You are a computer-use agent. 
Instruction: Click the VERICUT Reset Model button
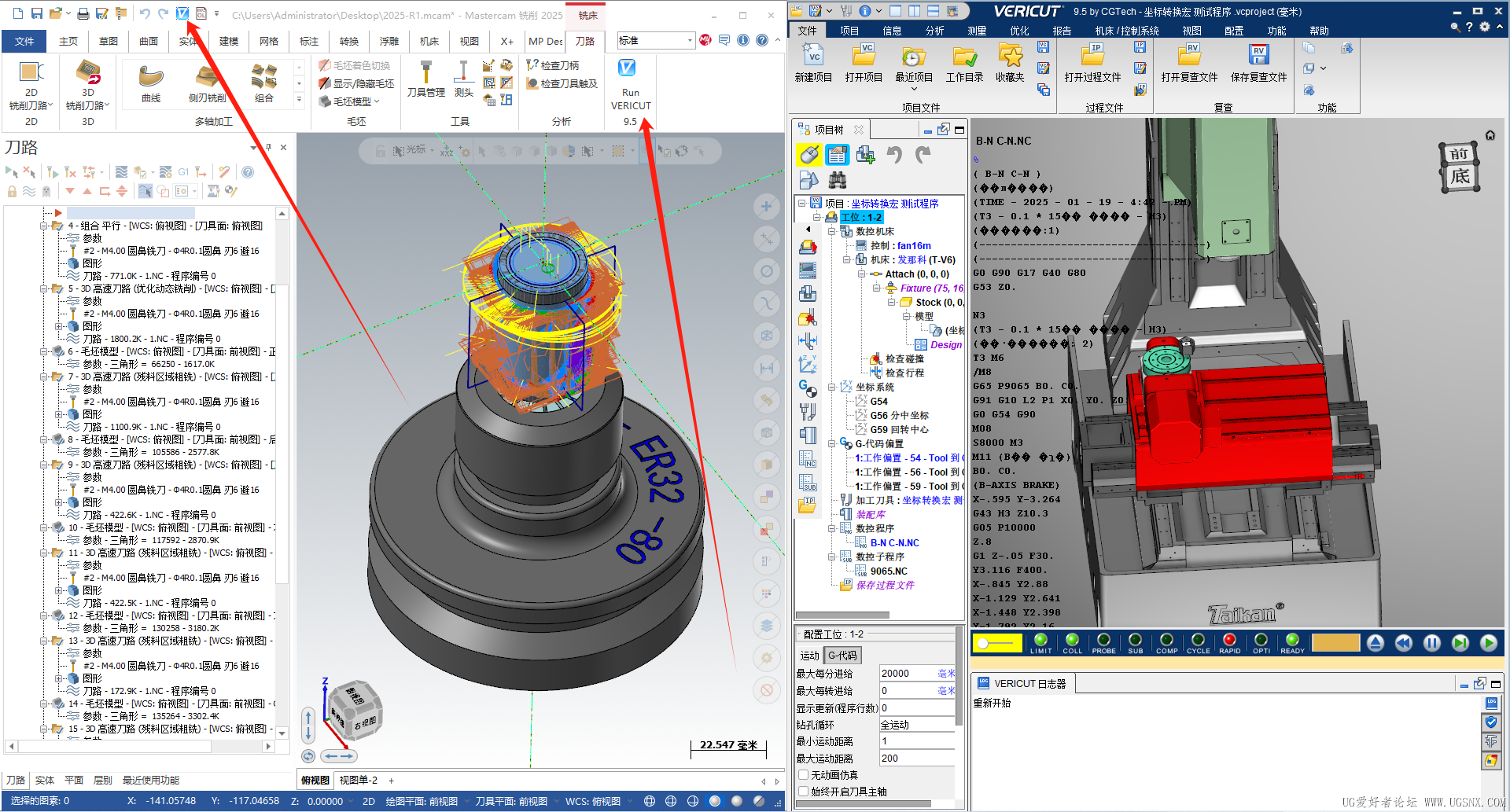(1375, 643)
